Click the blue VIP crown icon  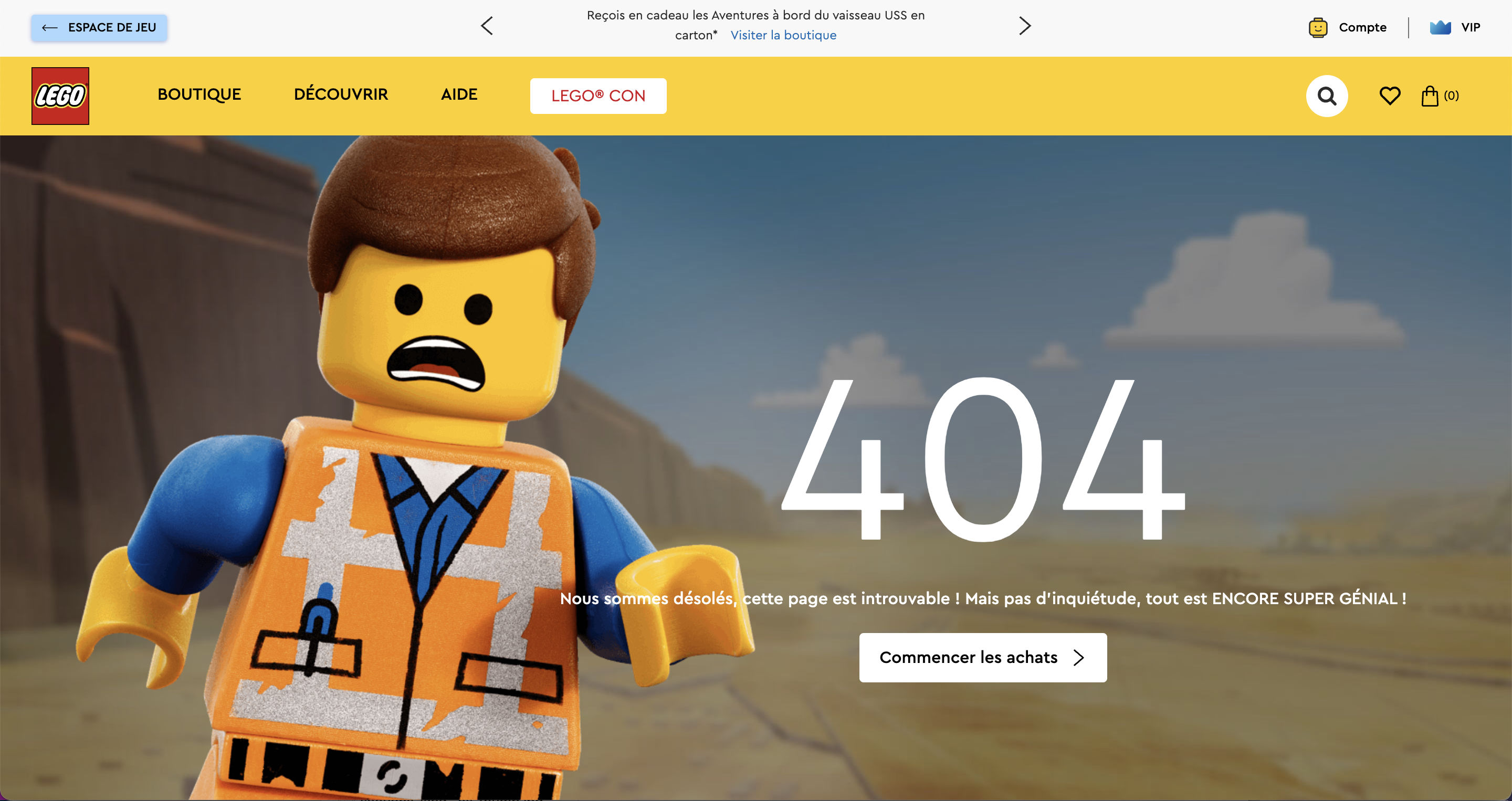[x=1440, y=28]
